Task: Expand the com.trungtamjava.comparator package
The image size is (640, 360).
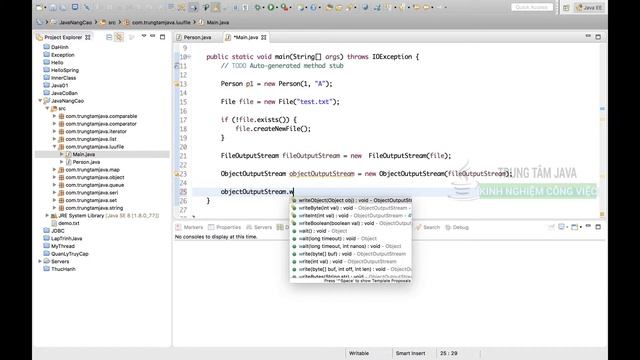Action: click(x=54, y=124)
